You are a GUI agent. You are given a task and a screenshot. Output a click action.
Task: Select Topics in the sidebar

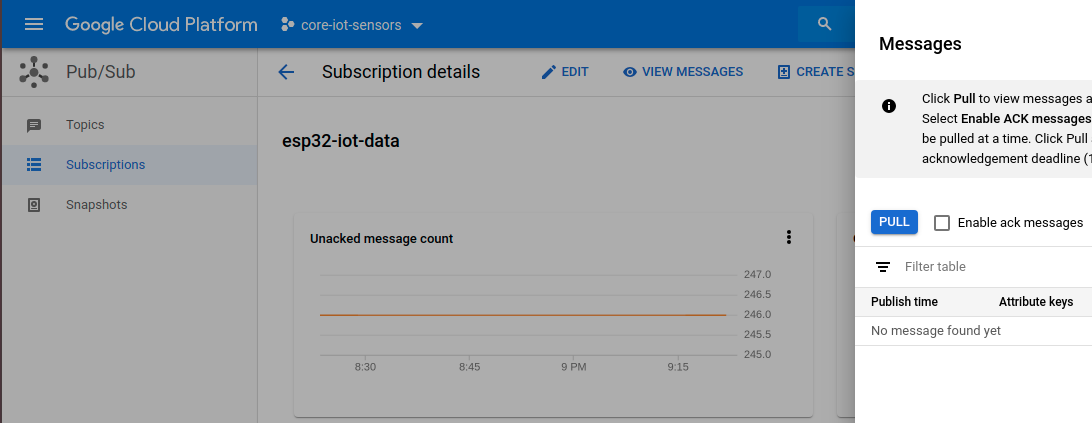pyautogui.click(x=85, y=125)
